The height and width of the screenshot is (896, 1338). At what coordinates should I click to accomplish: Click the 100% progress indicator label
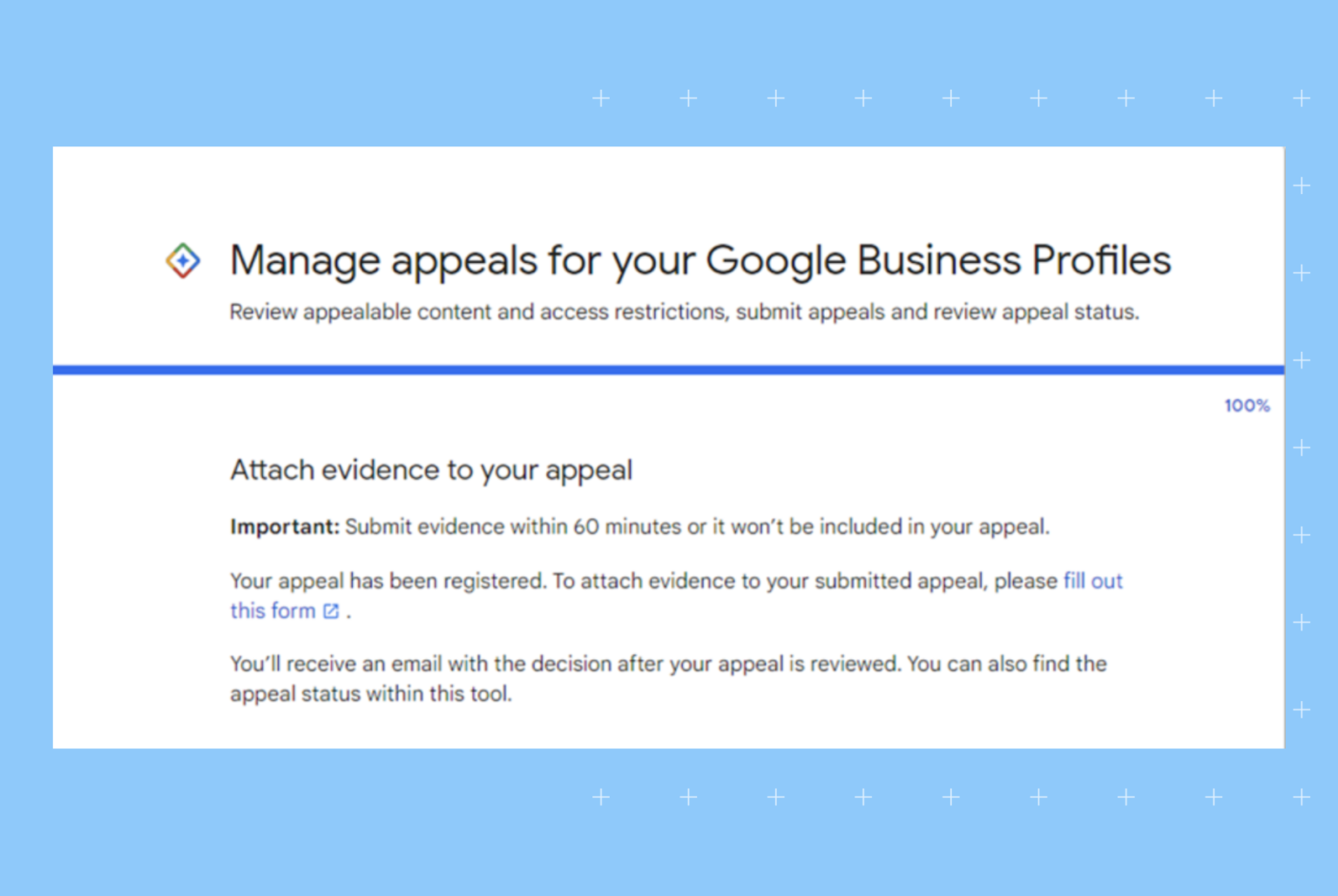click(1246, 405)
